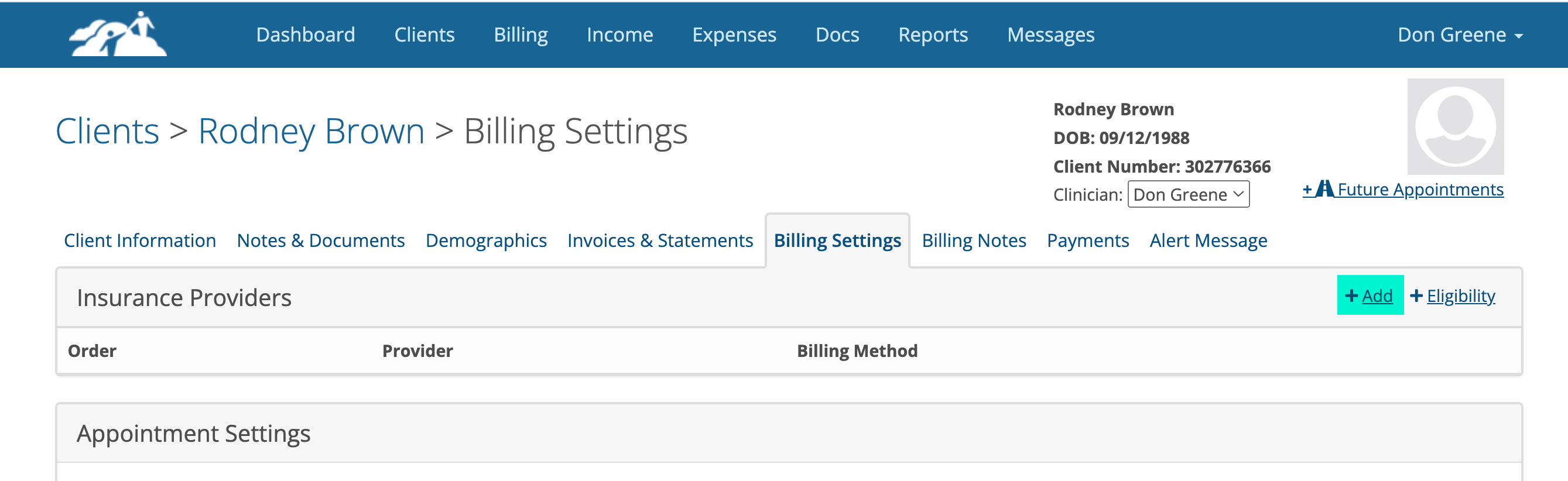Click the Provider column header

pyautogui.click(x=417, y=351)
